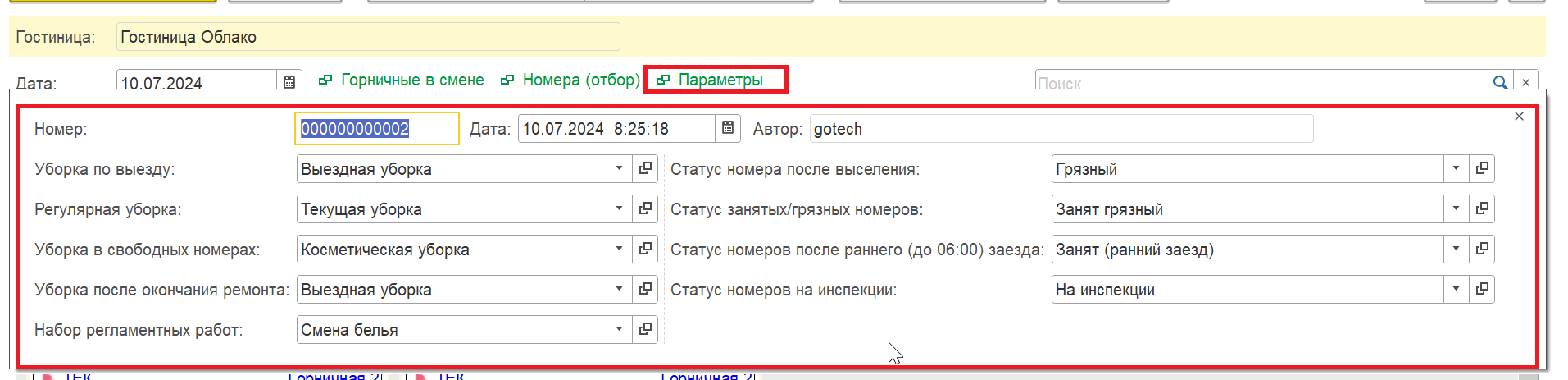Expand early check-in status dropdown
1568x380 pixels.
pos(1456,249)
